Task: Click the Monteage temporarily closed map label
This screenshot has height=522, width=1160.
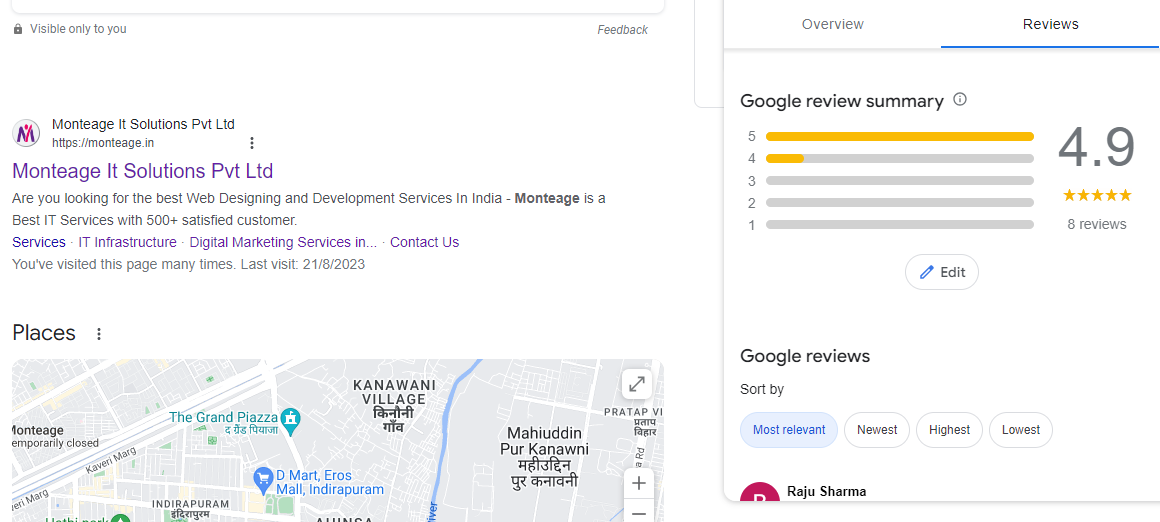Action: coord(55,436)
